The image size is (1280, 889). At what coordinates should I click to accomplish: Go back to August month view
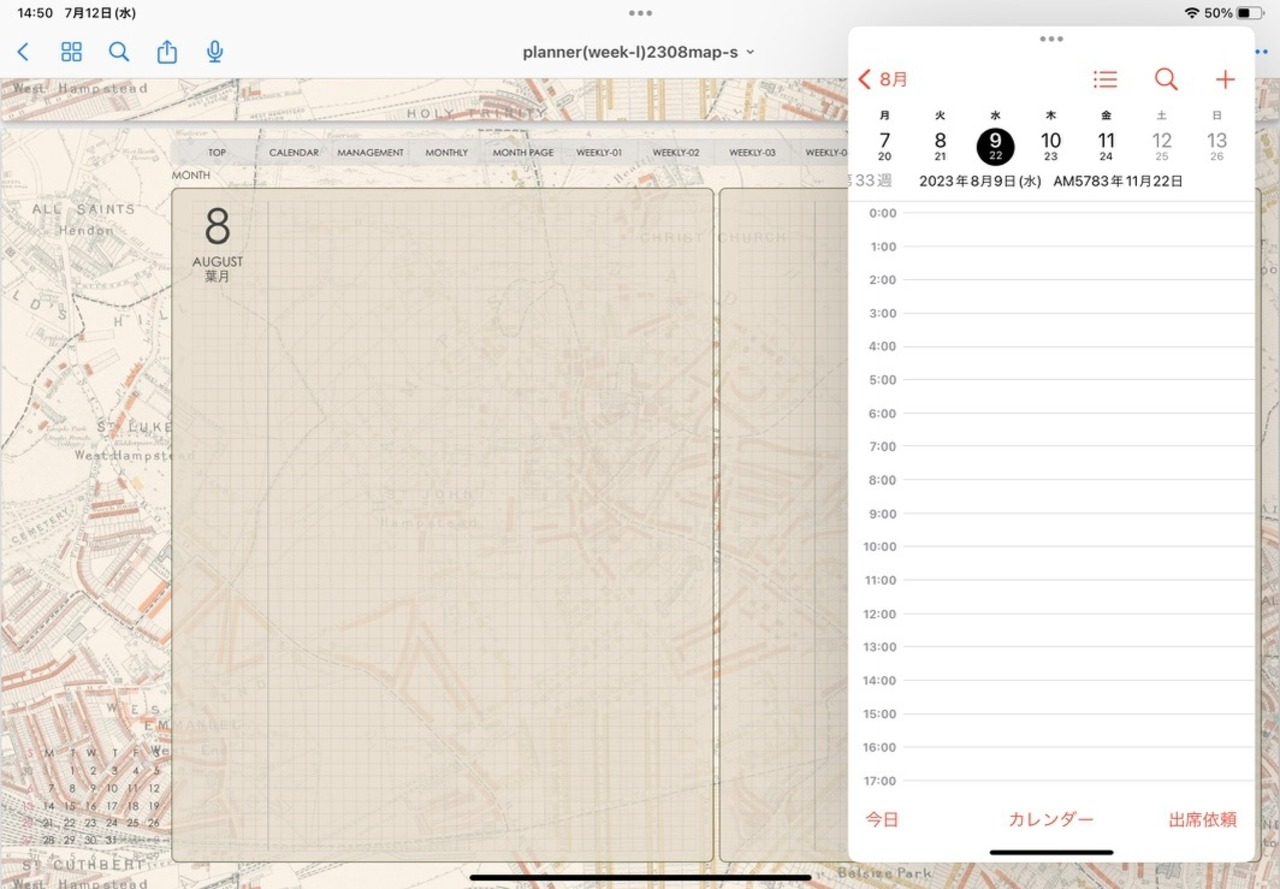pos(883,79)
